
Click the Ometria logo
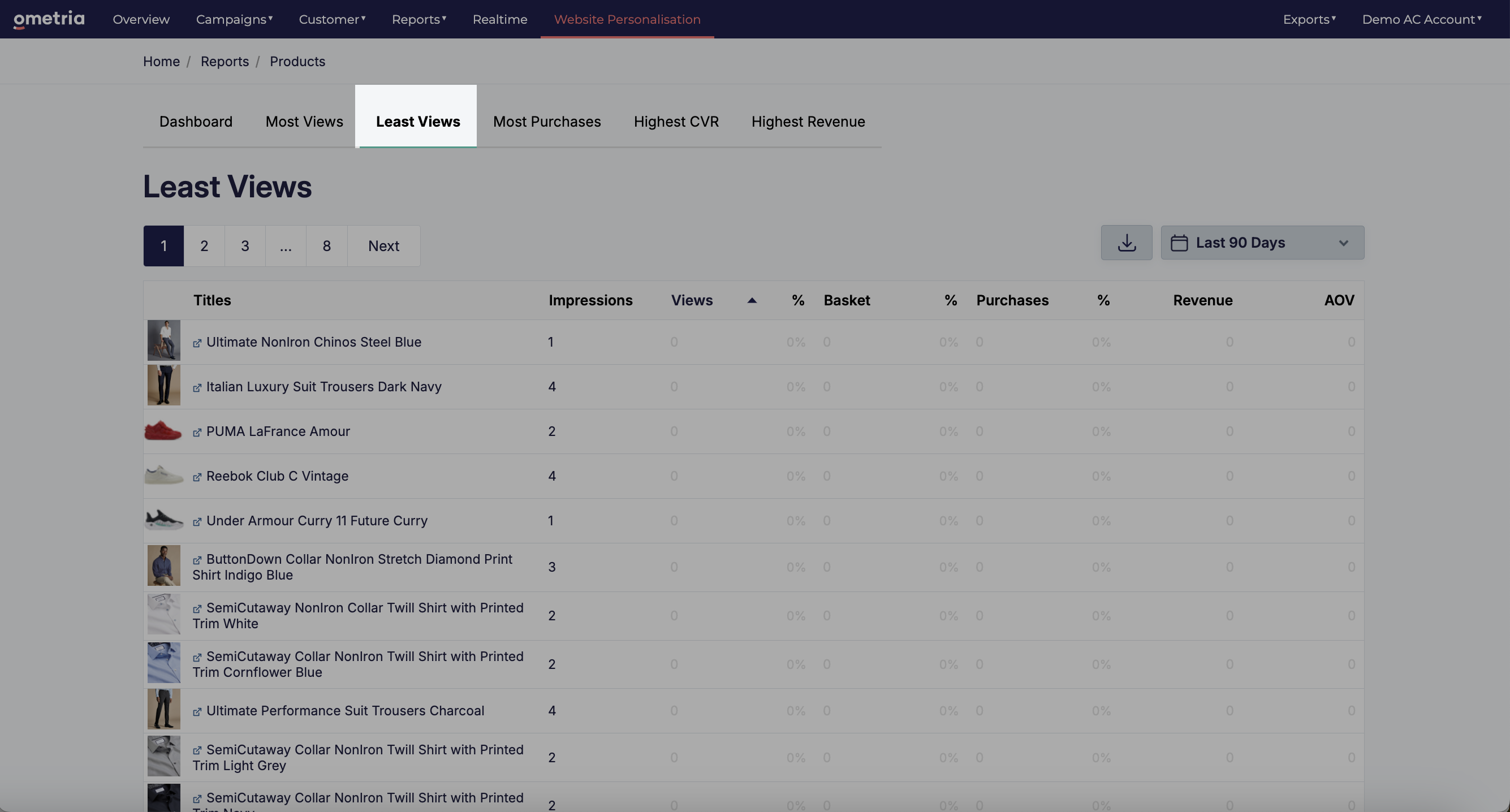(49, 19)
